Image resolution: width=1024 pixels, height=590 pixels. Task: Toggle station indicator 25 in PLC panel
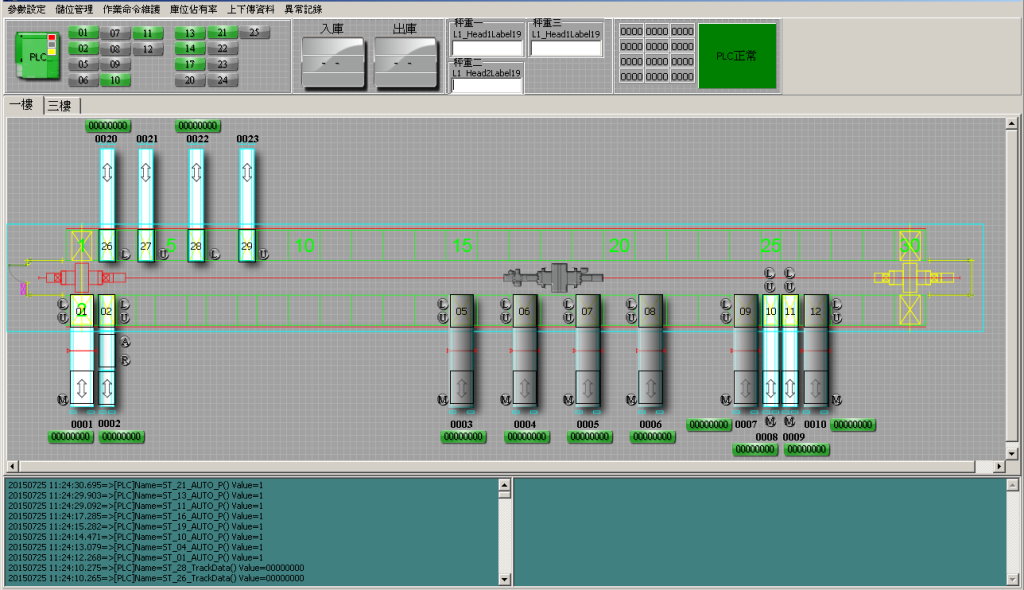(x=254, y=33)
